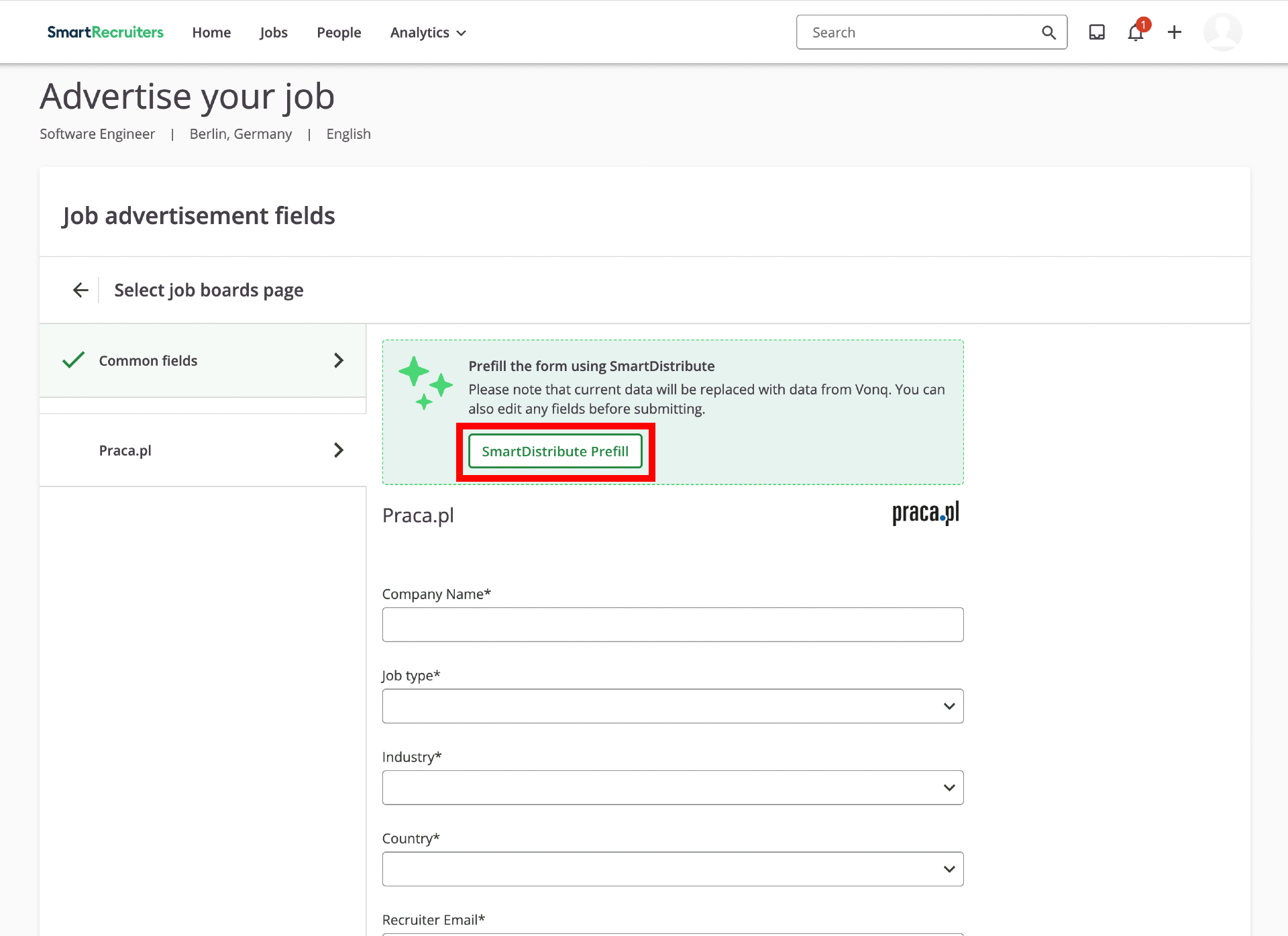Go to the Jobs menu
This screenshot has height=936, width=1288.
274,32
